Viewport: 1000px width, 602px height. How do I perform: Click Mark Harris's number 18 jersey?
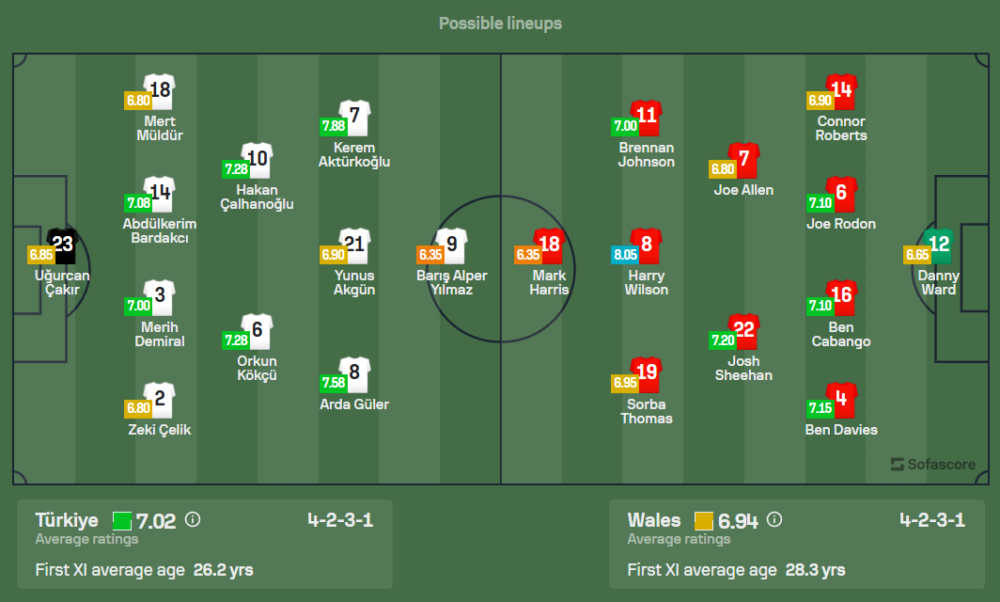click(x=549, y=245)
